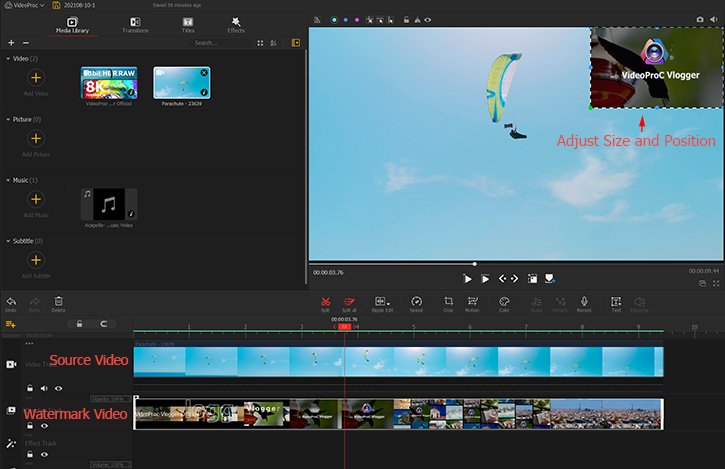The width and height of the screenshot is (725, 469).
Task: Collapse the Music (1) section
Action: (9, 180)
